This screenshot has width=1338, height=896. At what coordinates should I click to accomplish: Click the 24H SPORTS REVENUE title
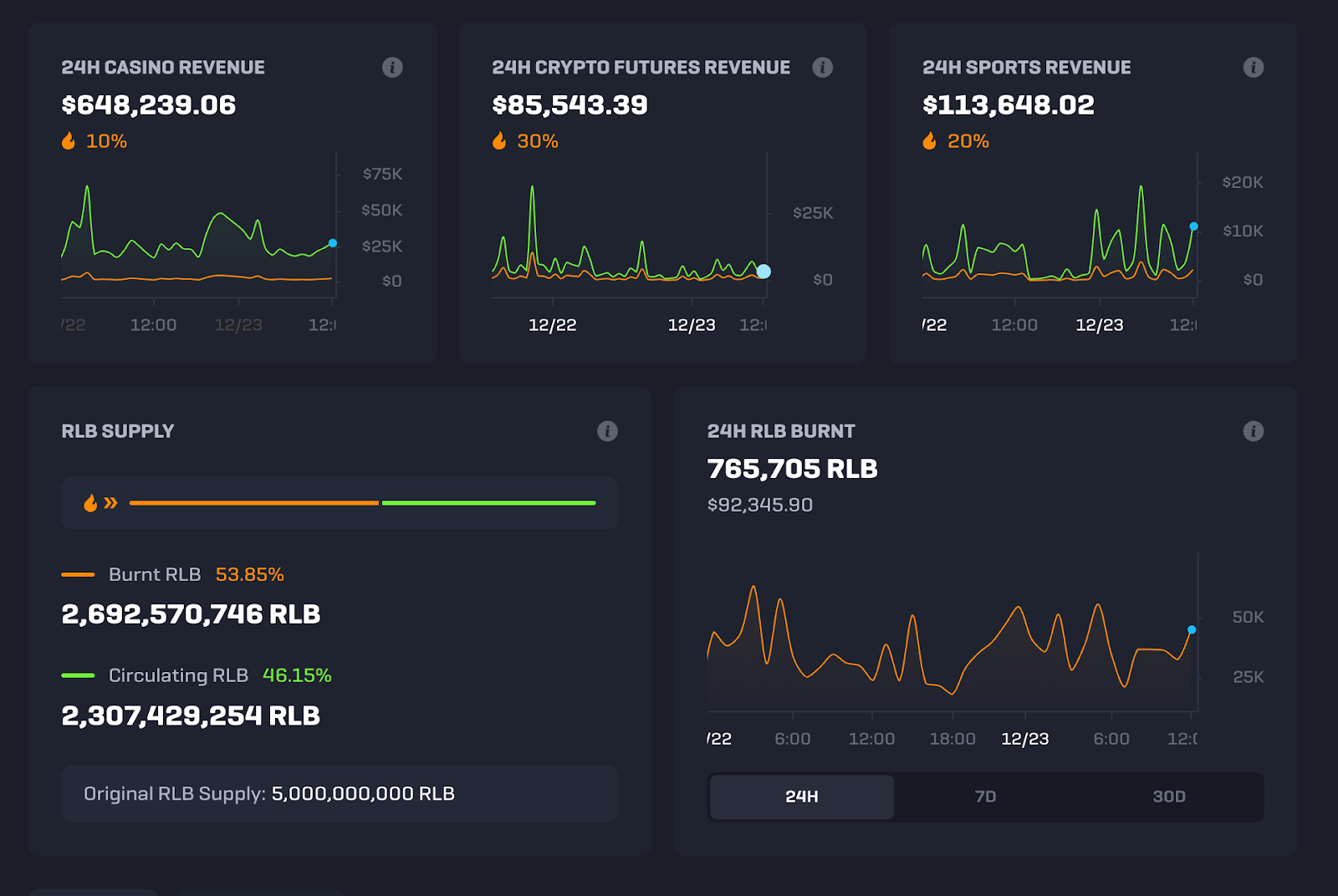(x=1026, y=67)
